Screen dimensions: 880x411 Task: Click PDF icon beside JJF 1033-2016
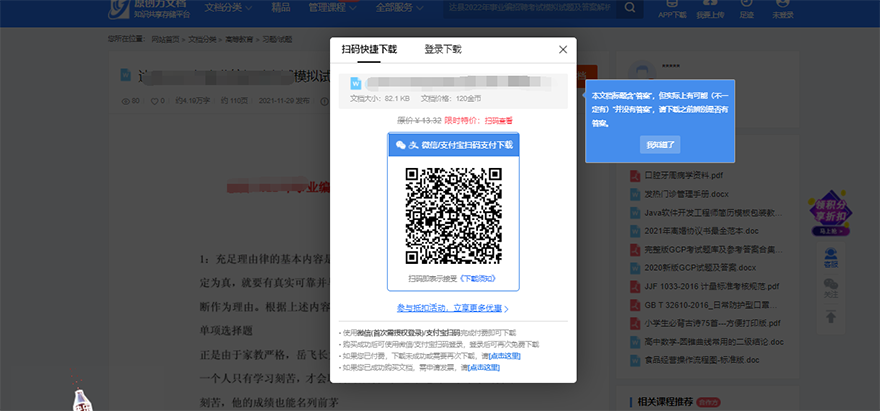[635, 286]
